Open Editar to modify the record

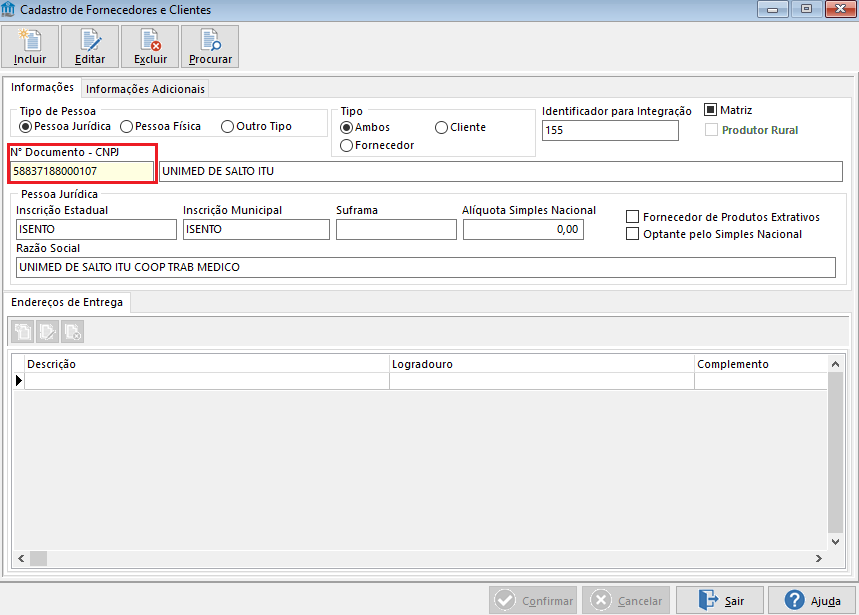tap(90, 47)
